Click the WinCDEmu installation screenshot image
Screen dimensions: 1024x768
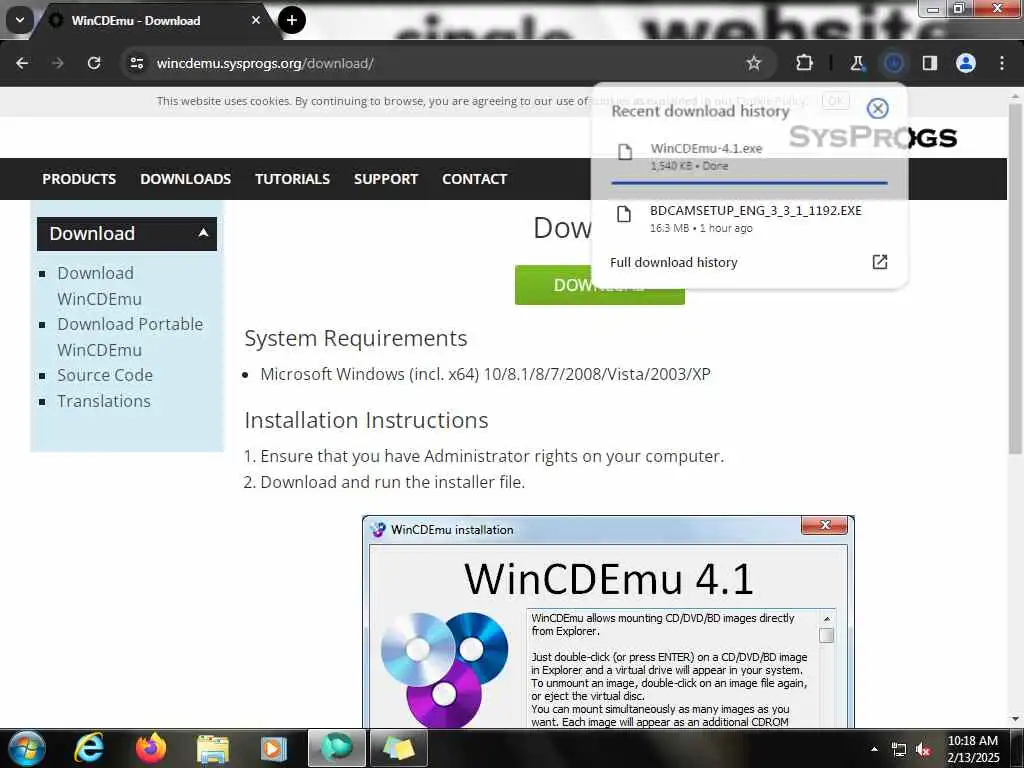tap(608, 622)
